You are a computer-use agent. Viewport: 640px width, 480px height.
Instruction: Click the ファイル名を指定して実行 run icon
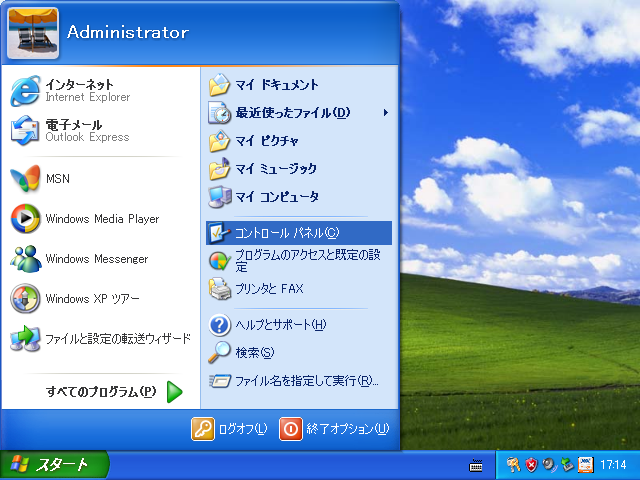click(x=220, y=381)
